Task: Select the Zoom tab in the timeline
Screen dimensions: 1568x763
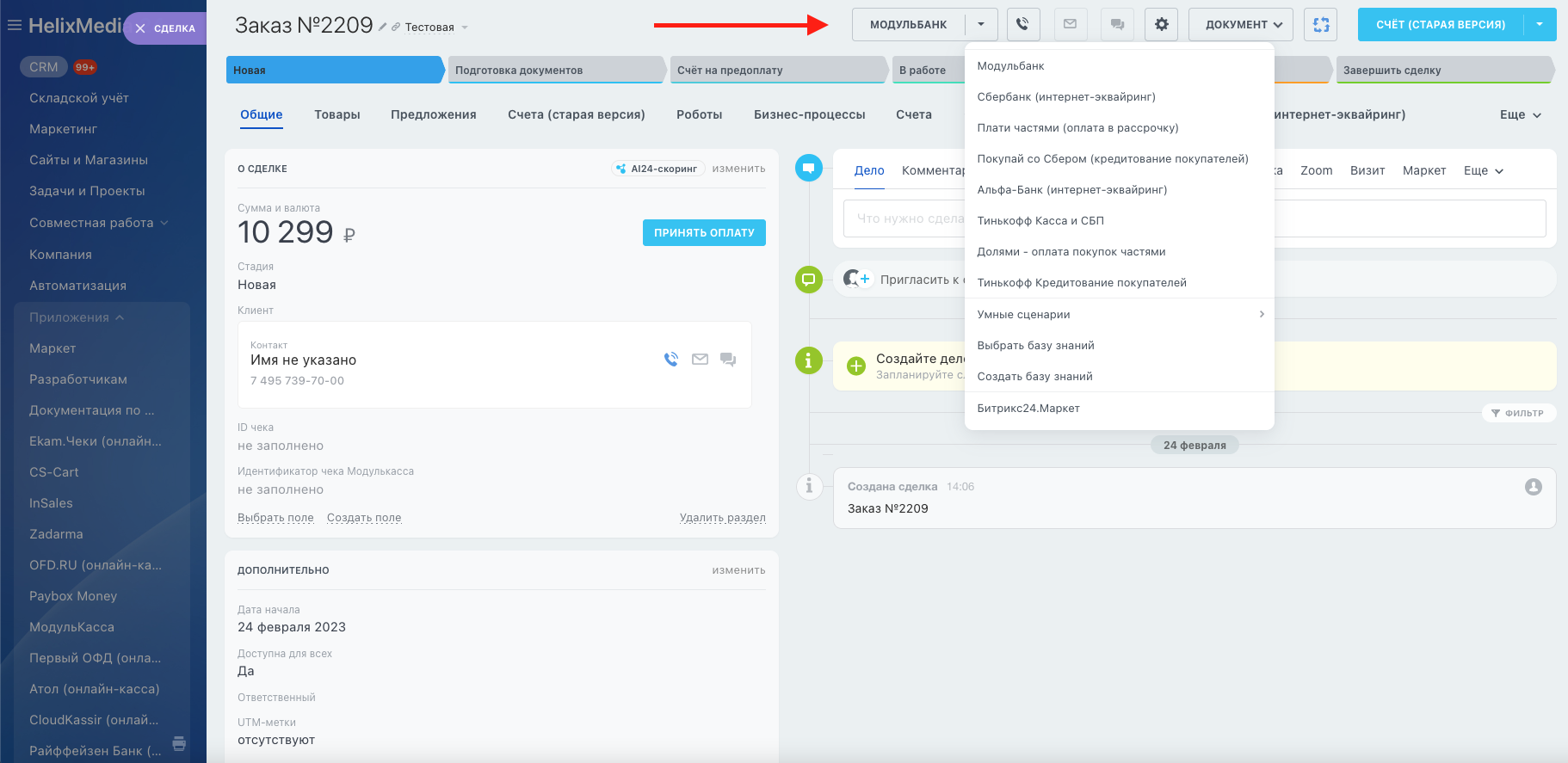Action: coord(1317,170)
